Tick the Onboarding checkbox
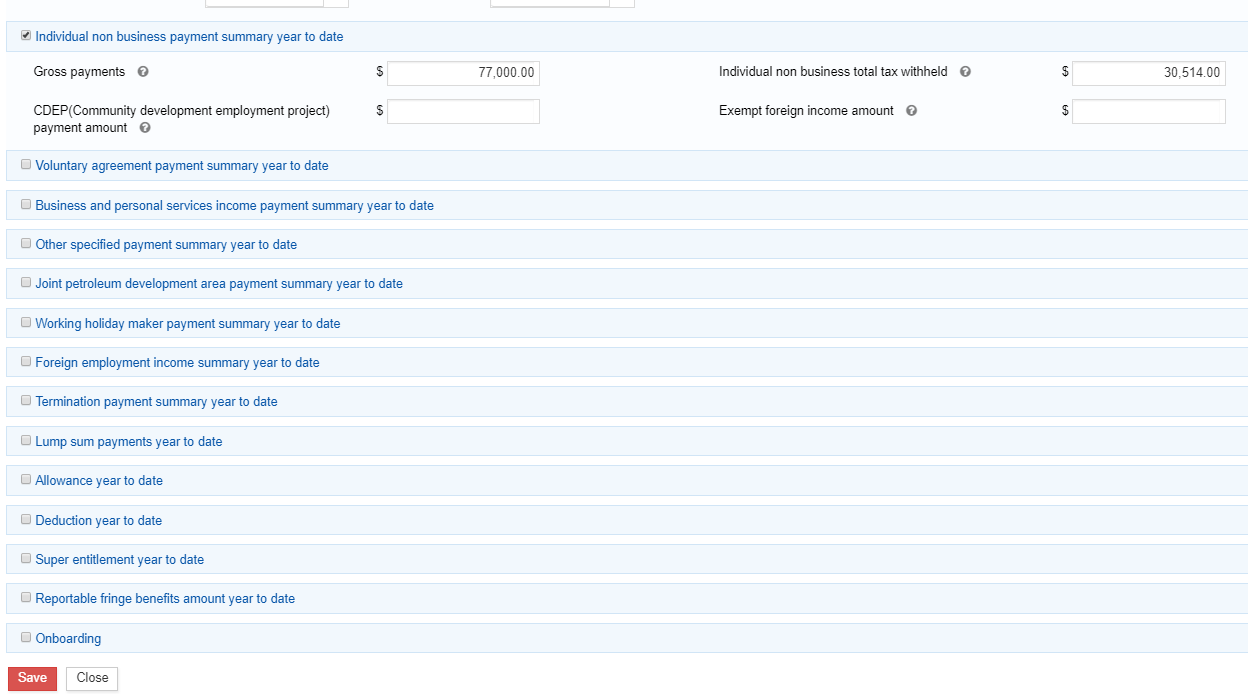This screenshot has height=694, width=1248. coord(26,637)
